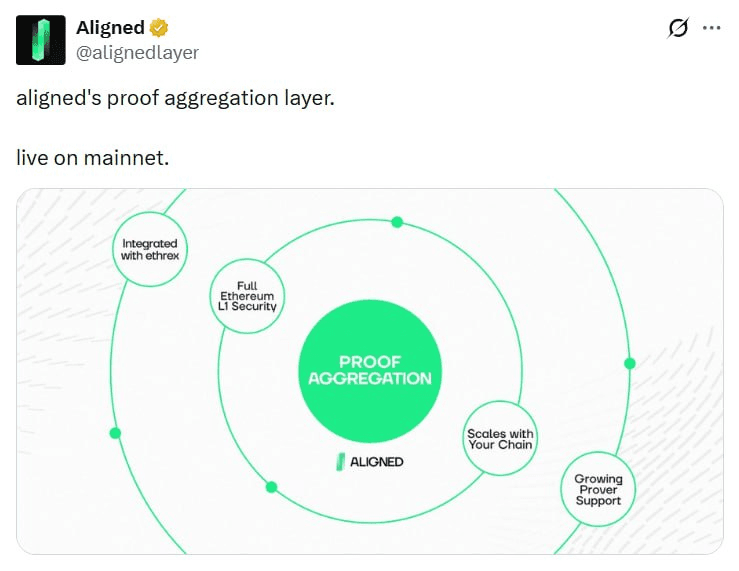The width and height of the screenshot is (739, 571).
Task: Open the three-dot more options menu
Action: click(x=711, y=28)
